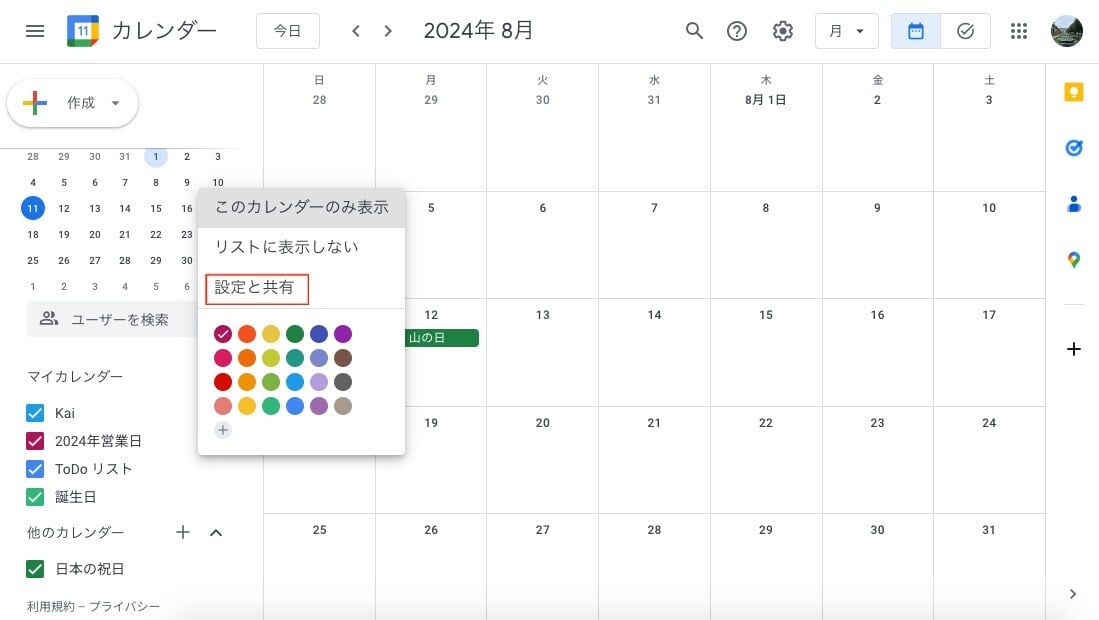Switch to Tasks view using the checkmark icon

tap(965, 31)
